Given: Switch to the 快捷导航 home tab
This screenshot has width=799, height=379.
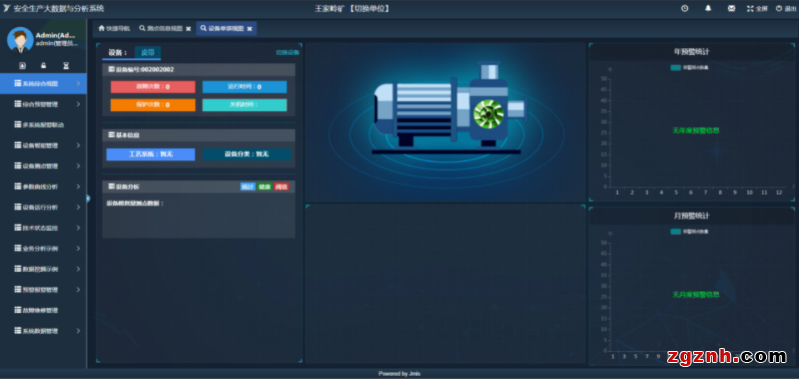Looking at the screenshot, I should tap(114, 29).
